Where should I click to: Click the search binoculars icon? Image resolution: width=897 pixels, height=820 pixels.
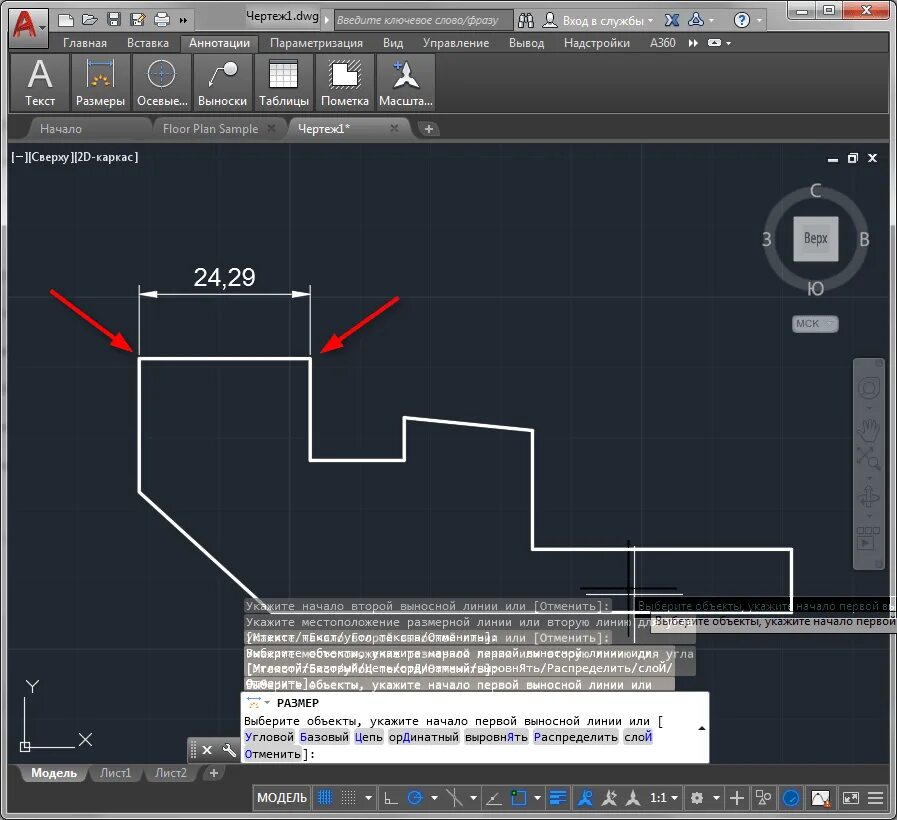(x=526, y=21)
